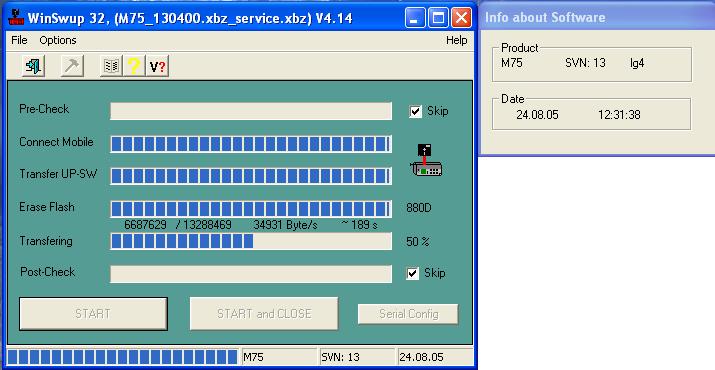Open the Serial Config button
The width and height of the screenshot is (715, 370).
click(408, 314)
